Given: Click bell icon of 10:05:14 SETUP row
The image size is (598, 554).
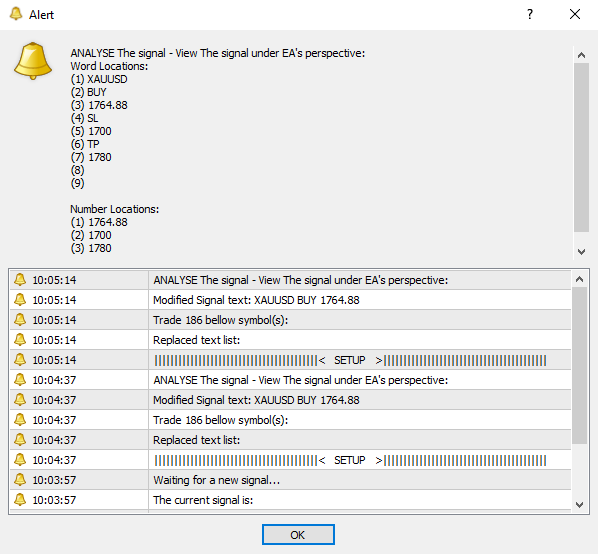Looking at the screenshot, I should (20, 360).
